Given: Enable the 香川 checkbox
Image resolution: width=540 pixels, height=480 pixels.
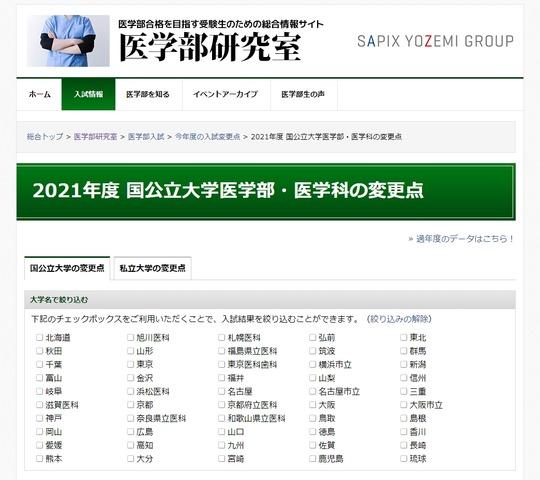Looking at the screenshot, I should (x=404, y=431).
